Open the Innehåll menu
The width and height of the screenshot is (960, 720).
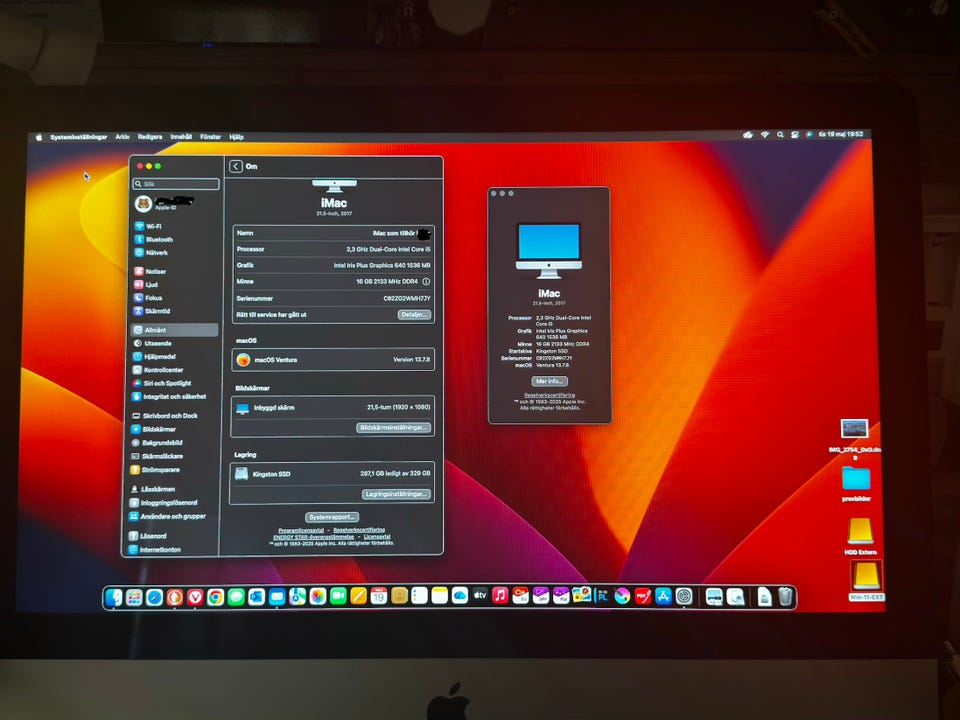point(181,137)
